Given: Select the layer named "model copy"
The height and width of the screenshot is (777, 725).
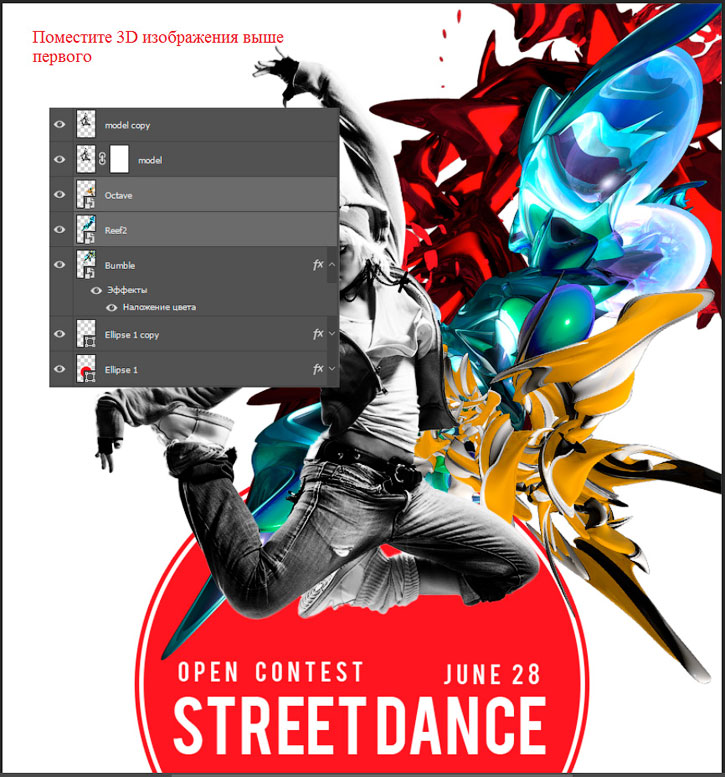Looking at the screenshot, I should pyautogui.click(x=127, y=125).
